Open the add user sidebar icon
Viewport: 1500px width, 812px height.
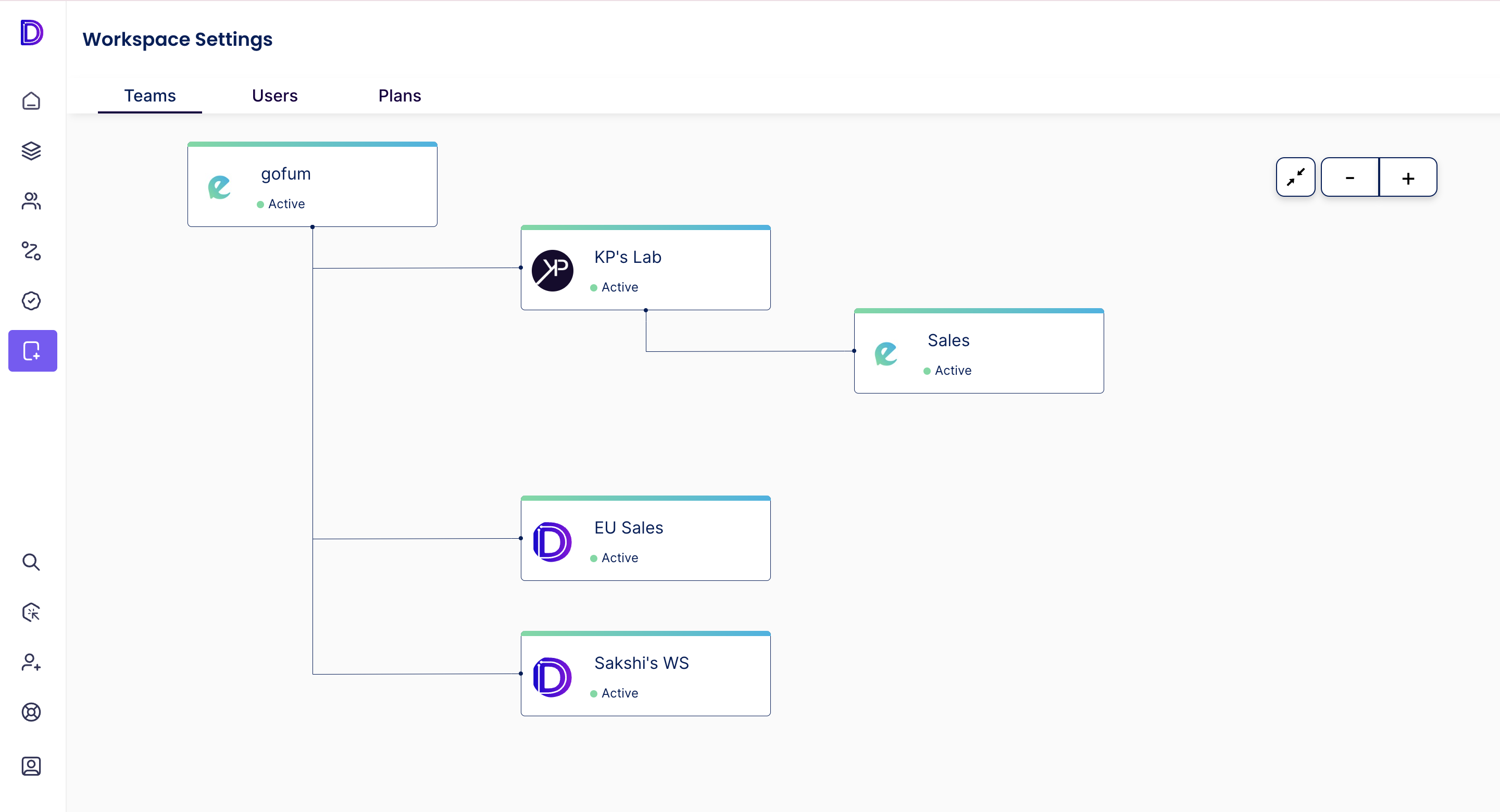[x=31, y=663]
